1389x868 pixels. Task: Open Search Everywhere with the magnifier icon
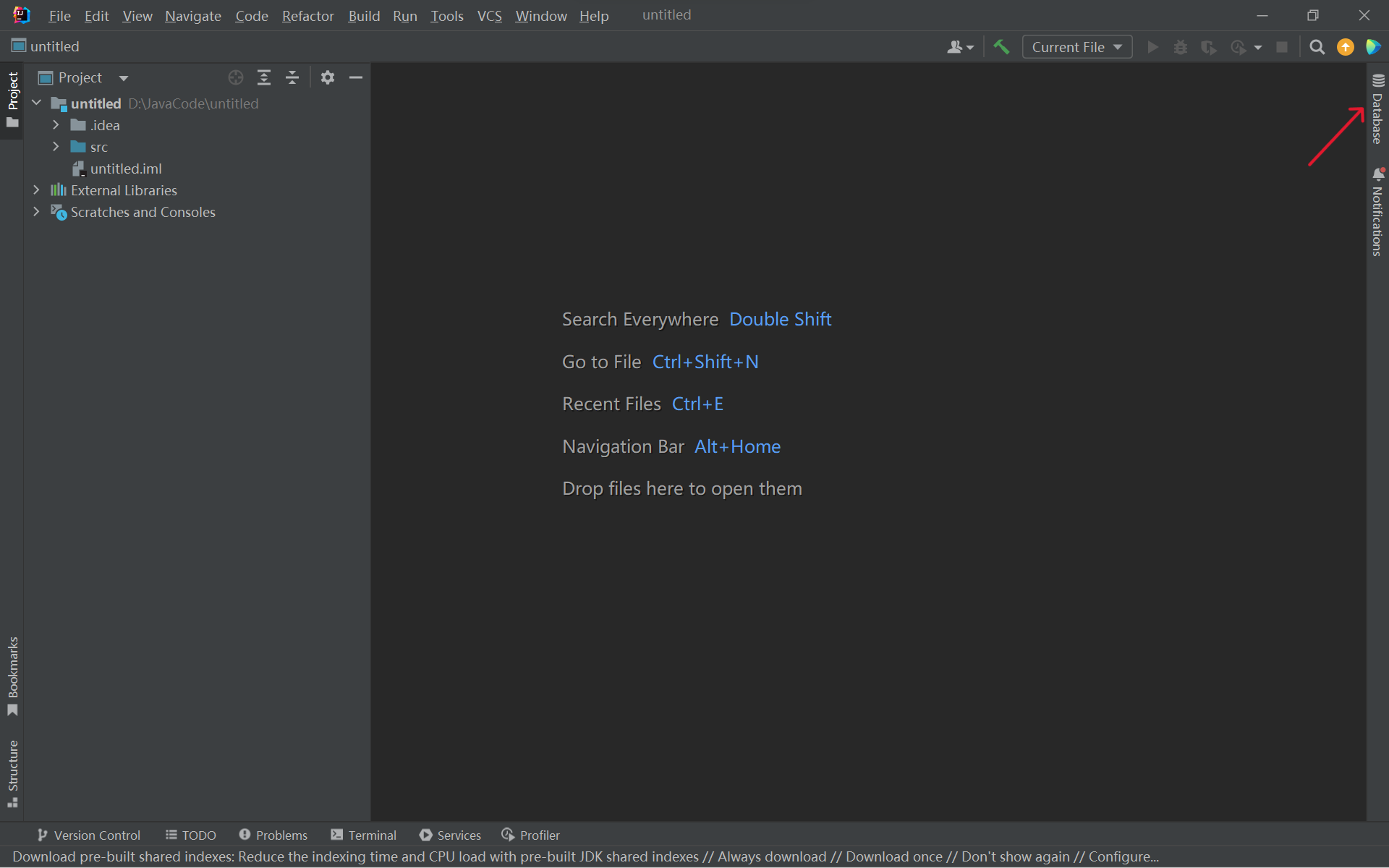pos(1317,46)
